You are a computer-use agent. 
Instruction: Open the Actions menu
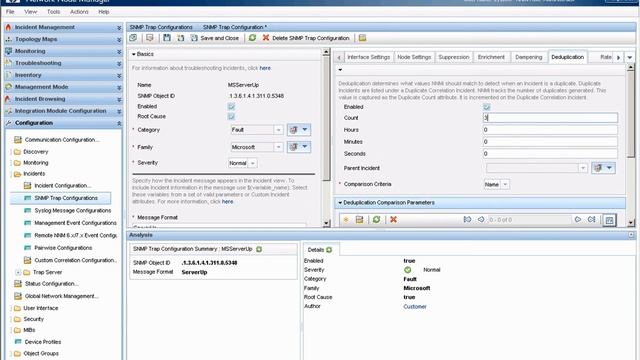tap(79, 12)
